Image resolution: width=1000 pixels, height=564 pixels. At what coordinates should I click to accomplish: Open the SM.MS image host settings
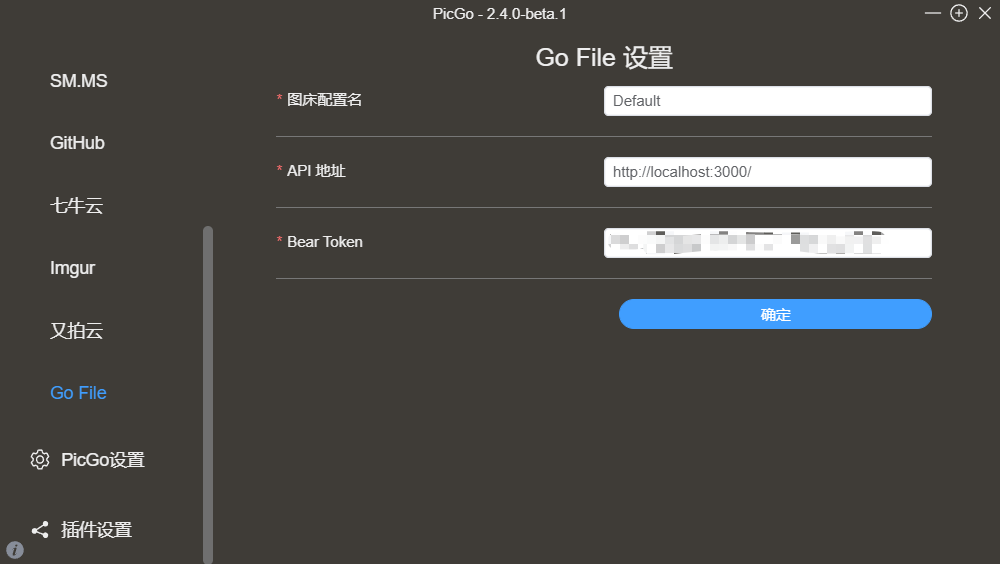pos(78,81)
